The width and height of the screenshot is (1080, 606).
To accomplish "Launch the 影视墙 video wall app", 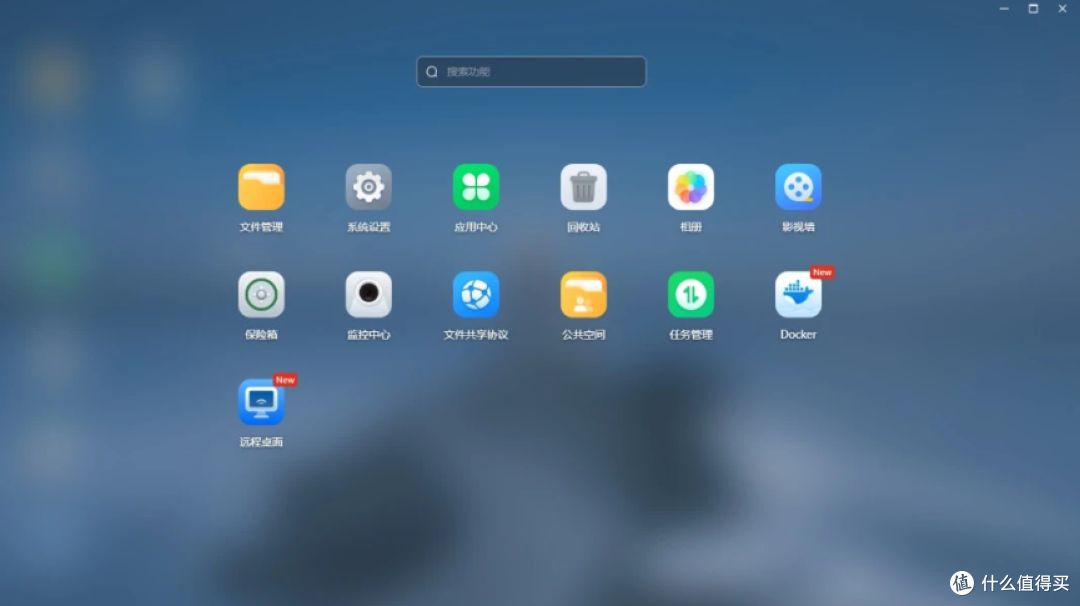I will [798, 187].
